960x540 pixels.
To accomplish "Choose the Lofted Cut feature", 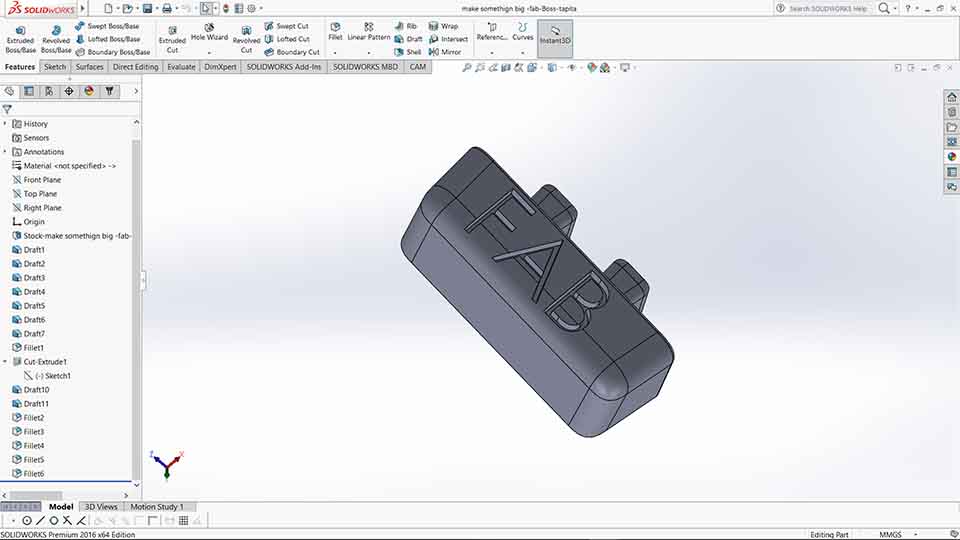I will pyautogui.click(x=287, y=39).
